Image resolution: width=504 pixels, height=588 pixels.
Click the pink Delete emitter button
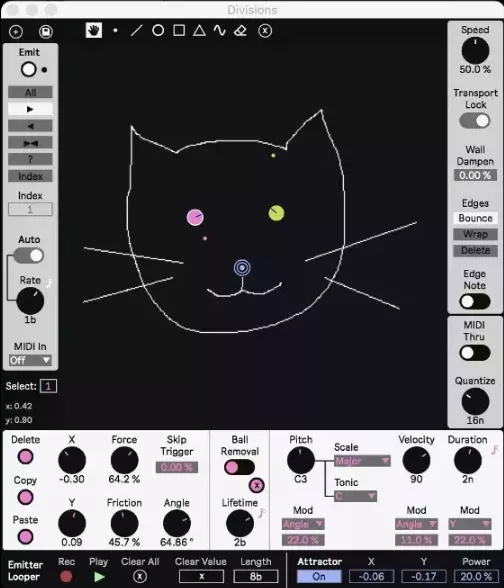coord(25,457)
